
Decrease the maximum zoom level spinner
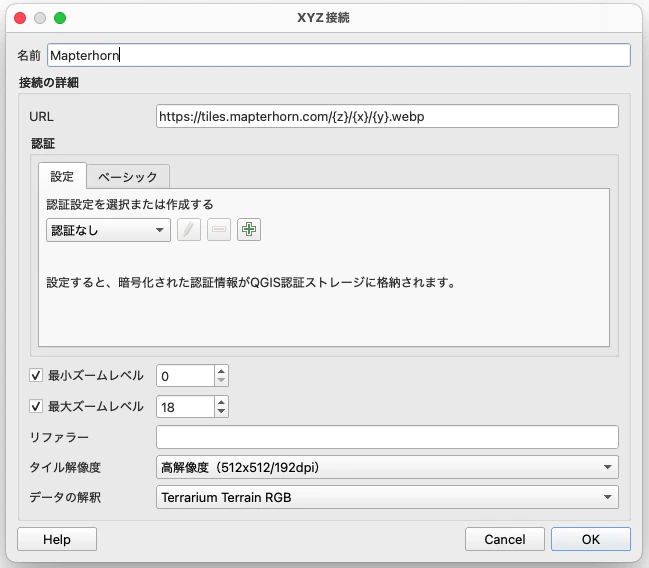click(x=221, y=411)
